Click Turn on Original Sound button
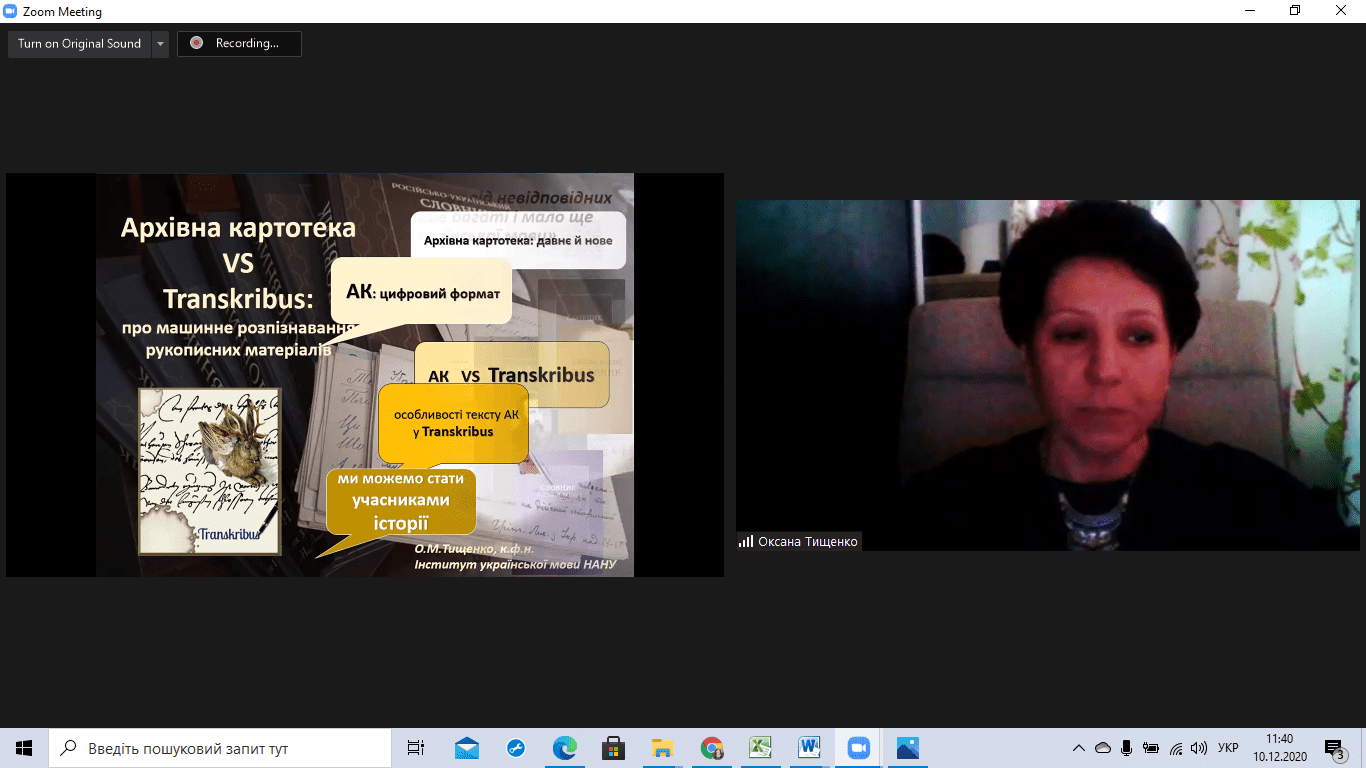This screenshot has width=1366, height=768. [79, 44]
